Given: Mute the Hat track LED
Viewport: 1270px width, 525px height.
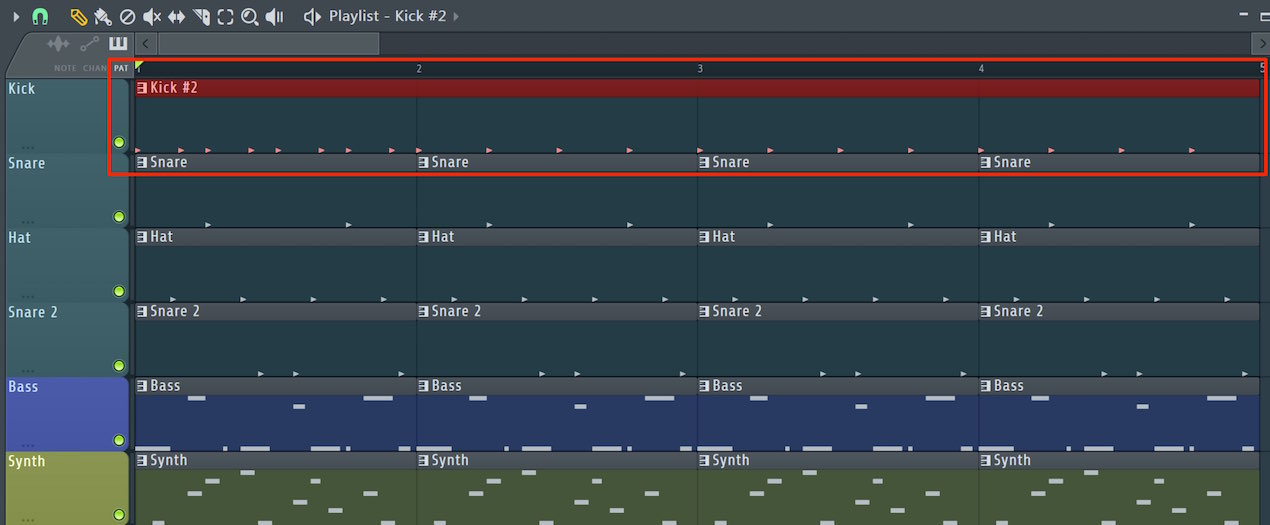Looking at the screenshot, I should click(x=119, y=291).
